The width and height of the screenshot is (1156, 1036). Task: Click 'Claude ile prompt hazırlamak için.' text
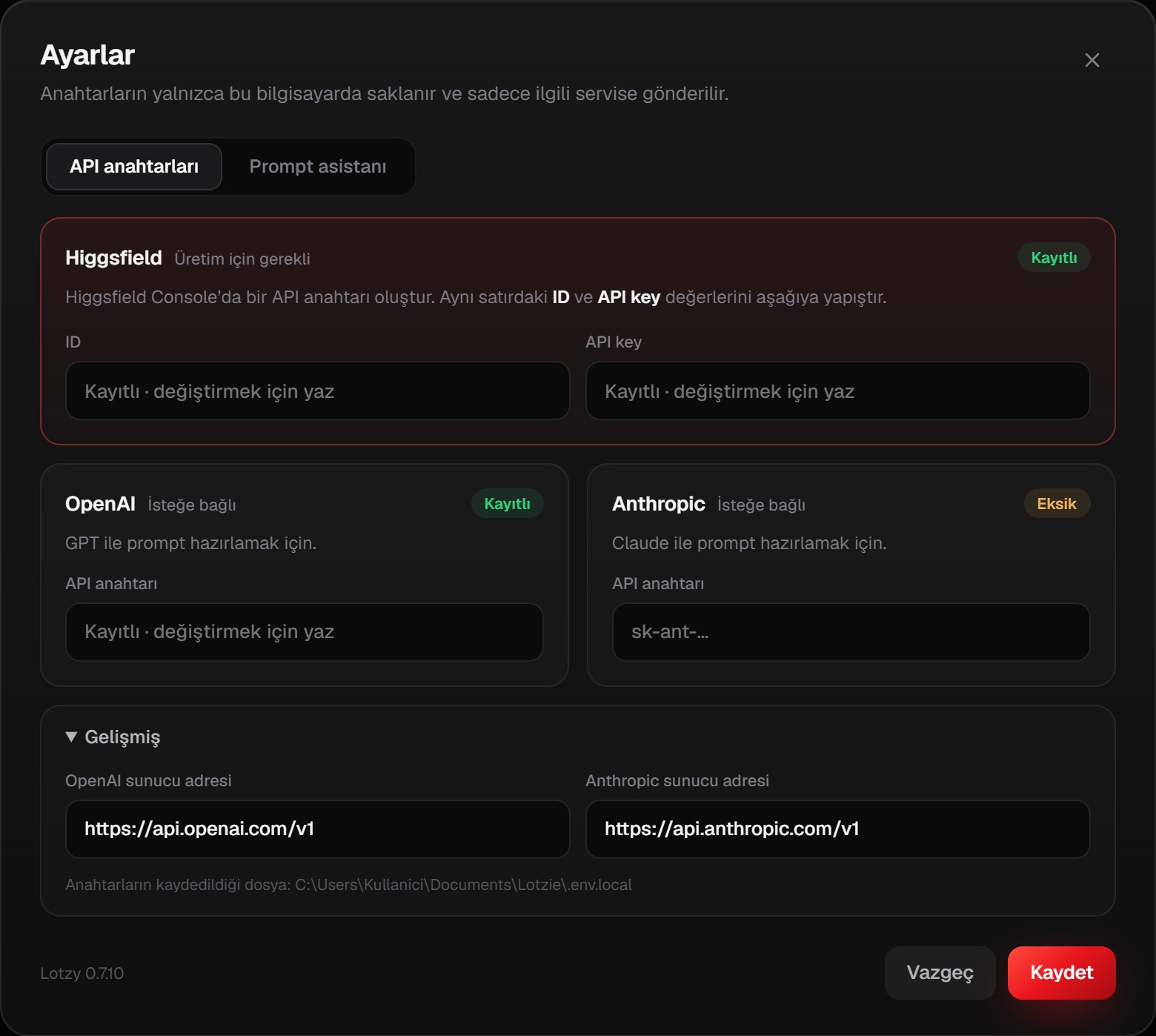pyautogui.click(x=749, y=543)
